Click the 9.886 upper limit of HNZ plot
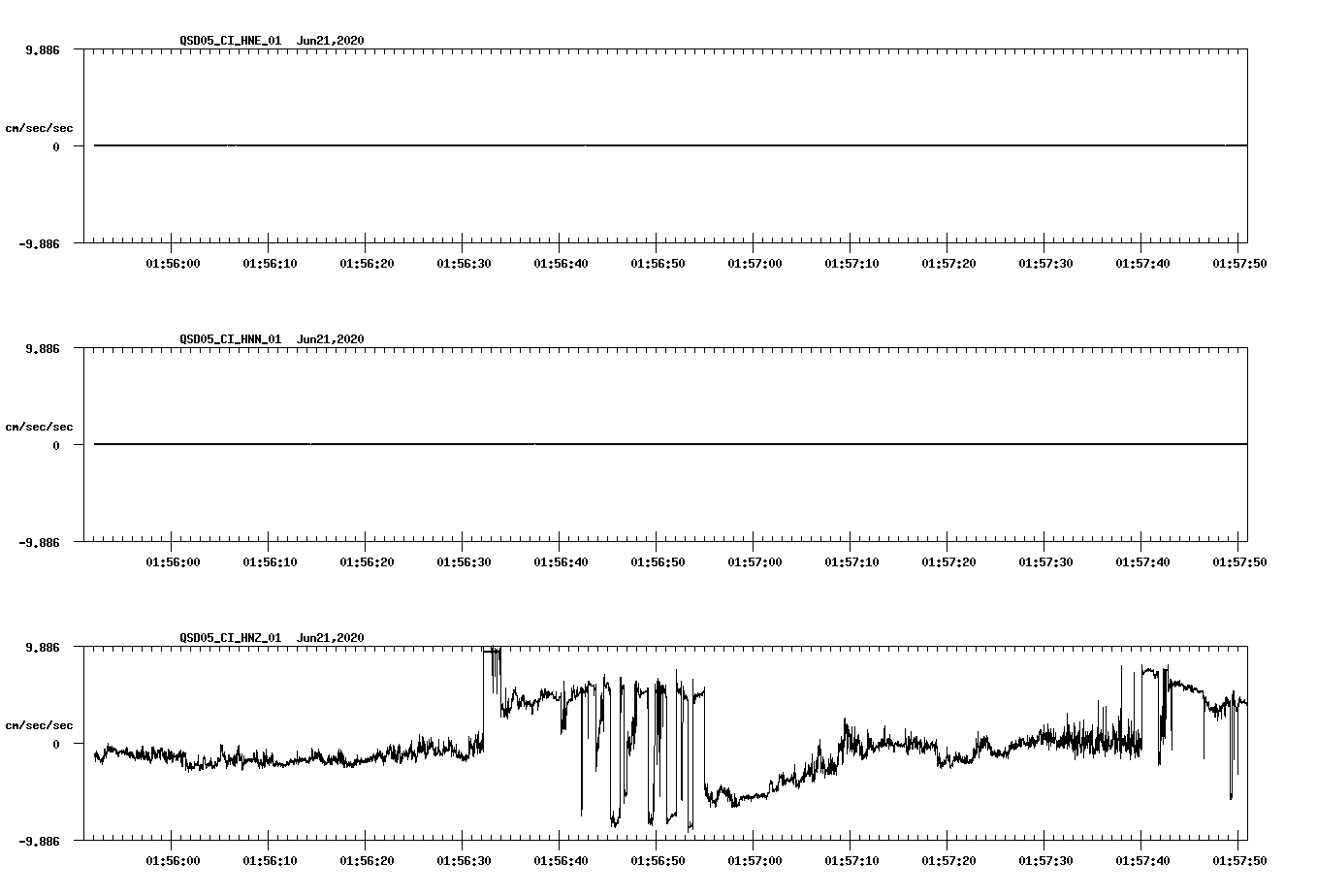The image size is (1317, 896). [x=42, y=647]
